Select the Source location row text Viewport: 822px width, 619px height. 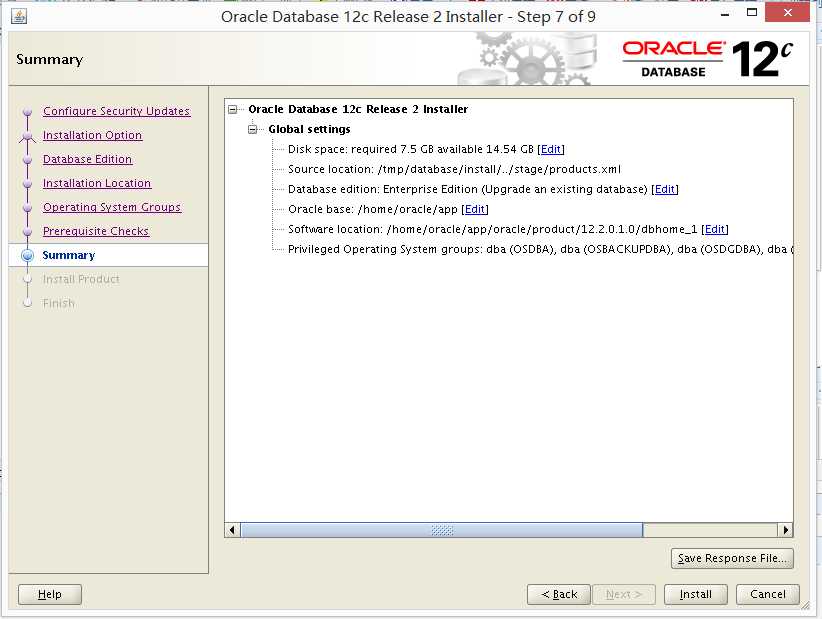click(x=454, y=169)
